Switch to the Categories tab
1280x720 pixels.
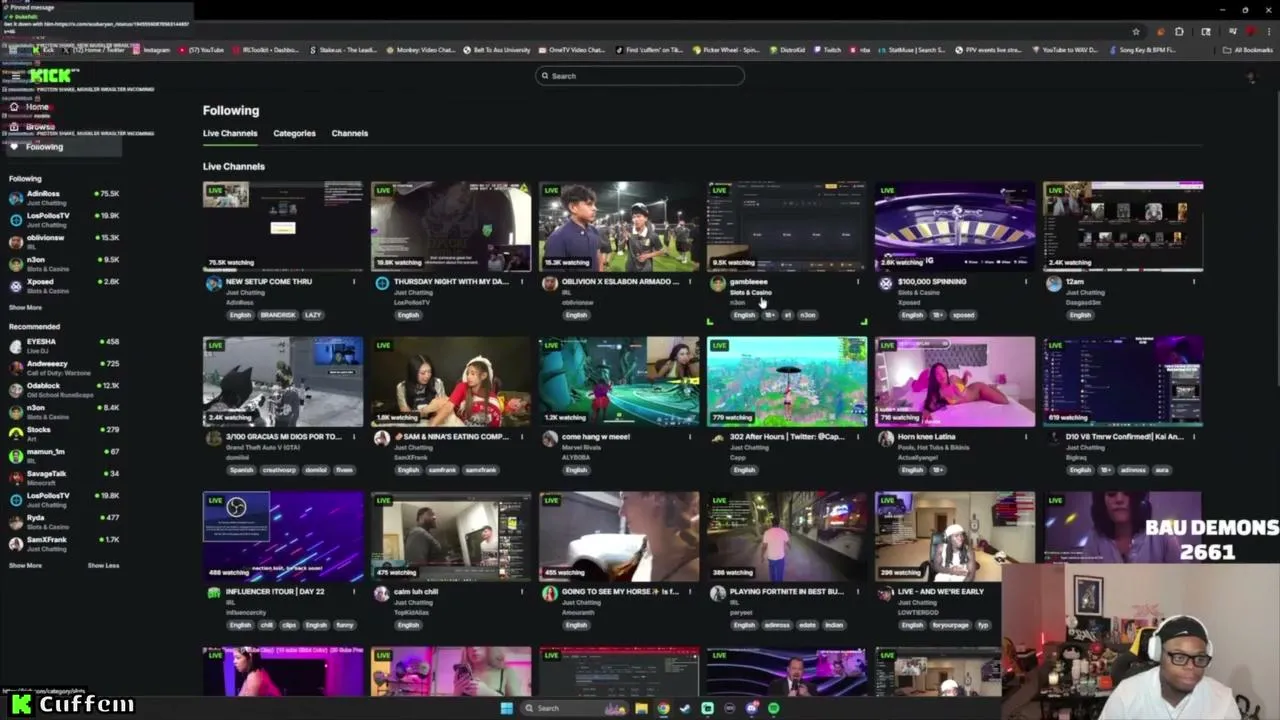click(x=294, y=133)
